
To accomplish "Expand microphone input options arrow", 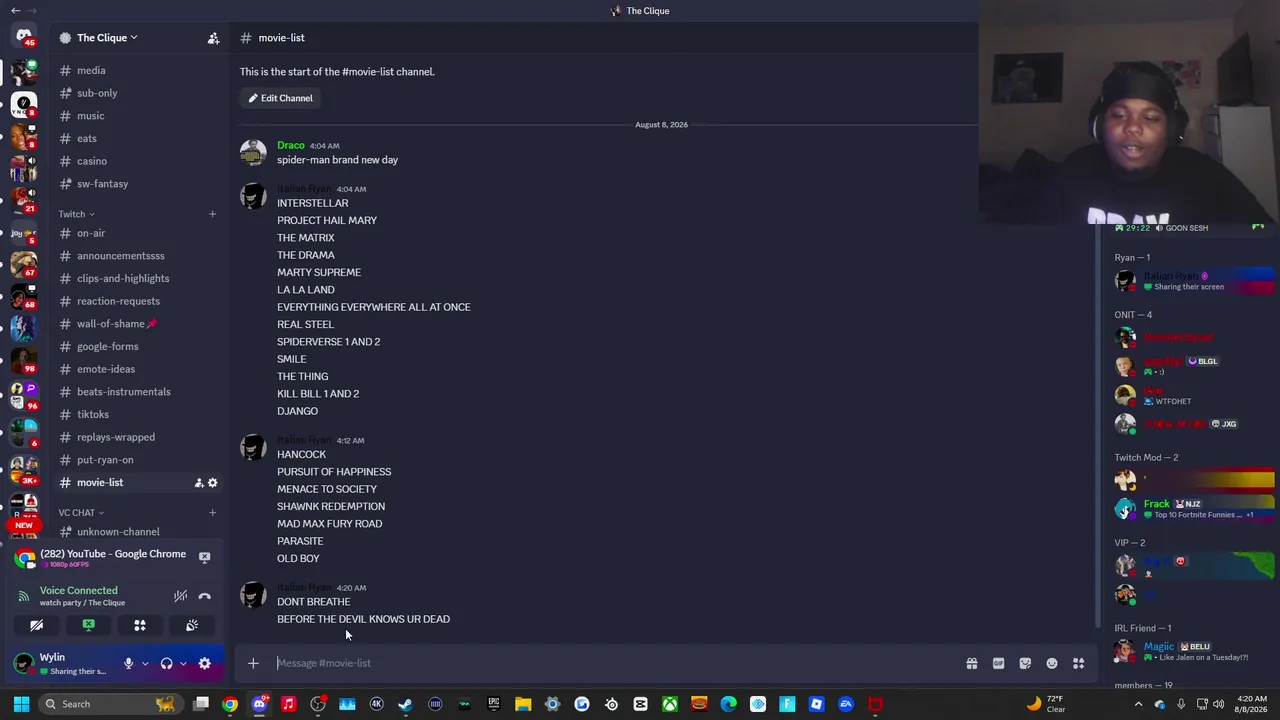I will pyautogui.click(x=145, y=663).
